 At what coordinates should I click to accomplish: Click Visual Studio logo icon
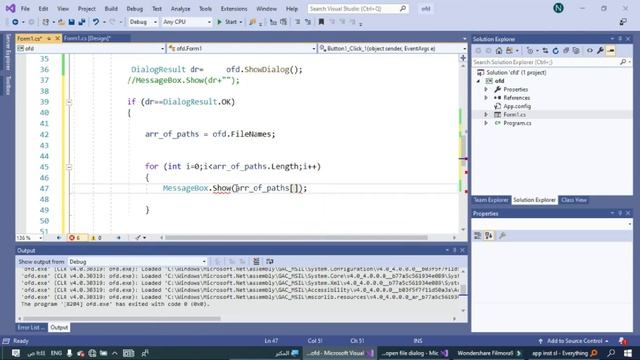11,8
